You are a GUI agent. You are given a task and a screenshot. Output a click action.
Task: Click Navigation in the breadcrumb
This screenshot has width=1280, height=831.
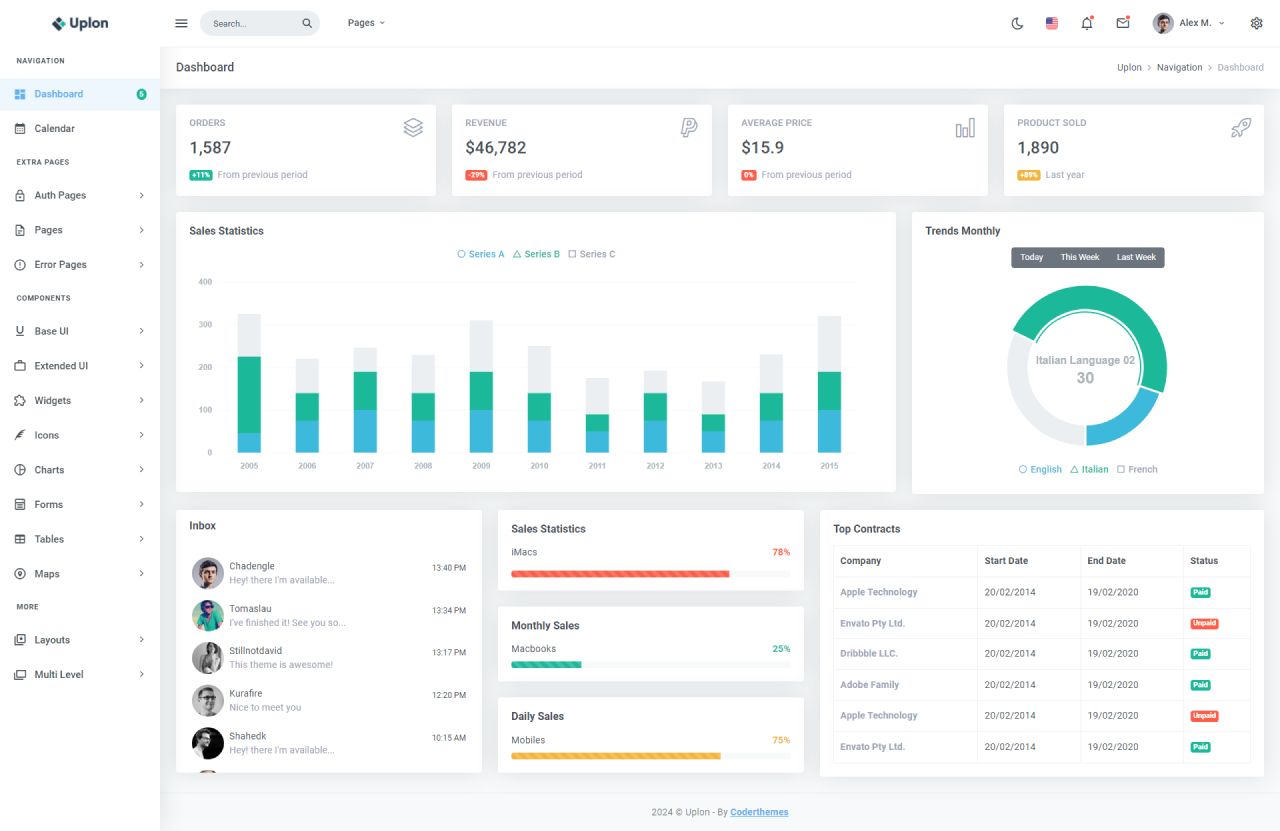1180,68
